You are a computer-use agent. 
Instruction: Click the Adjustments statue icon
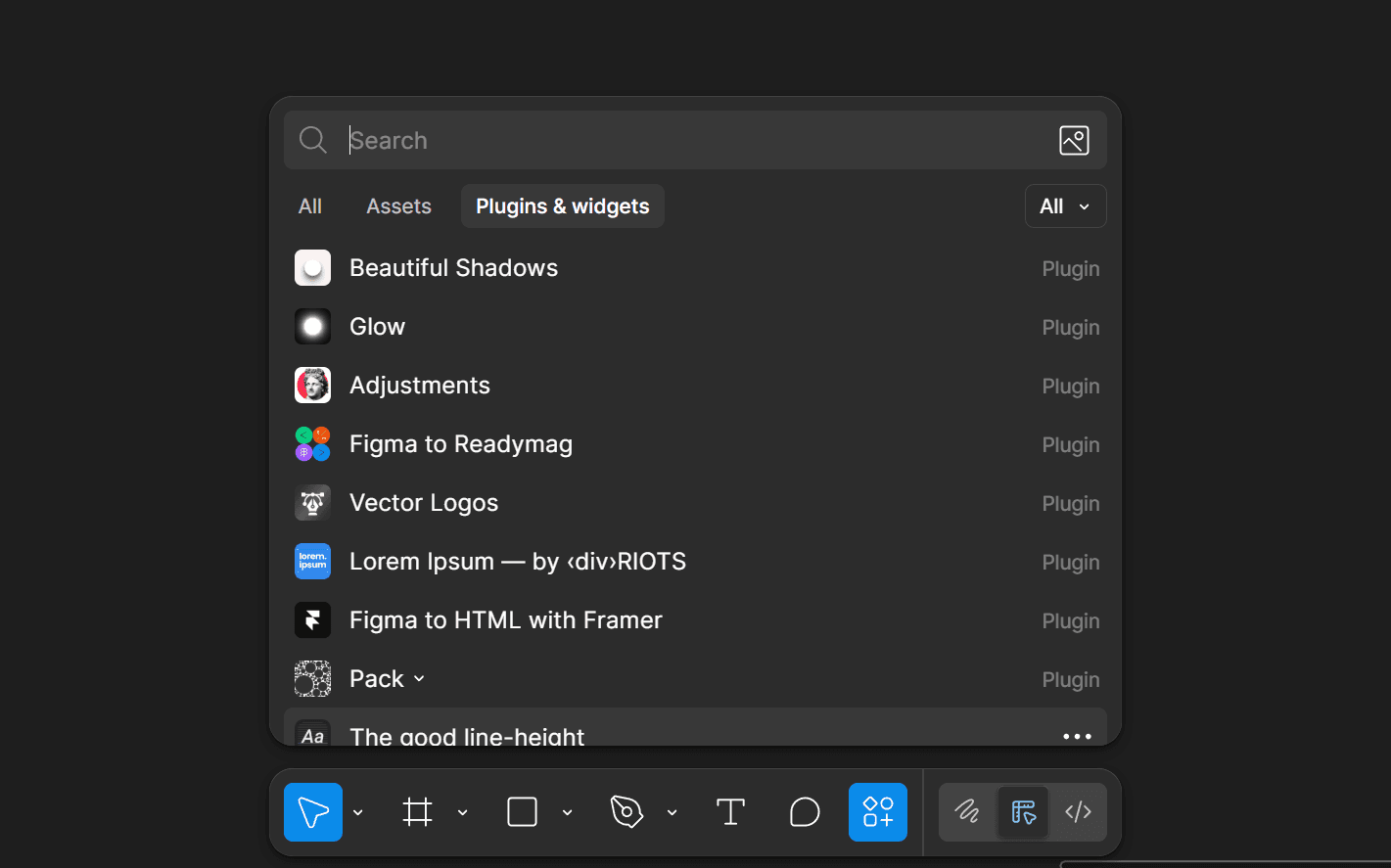(313, 386)
